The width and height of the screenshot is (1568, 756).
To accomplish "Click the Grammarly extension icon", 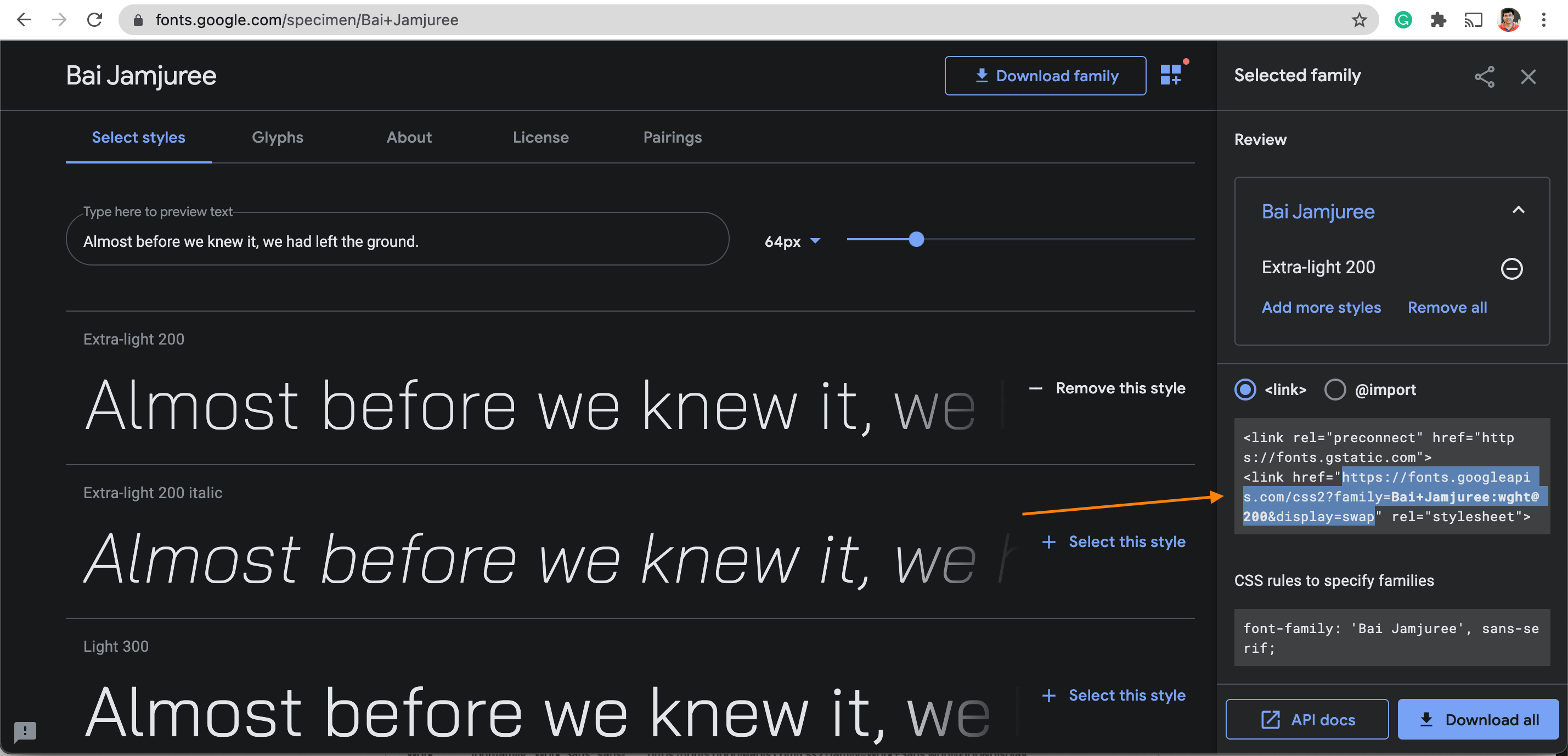I will (1403, 20).
